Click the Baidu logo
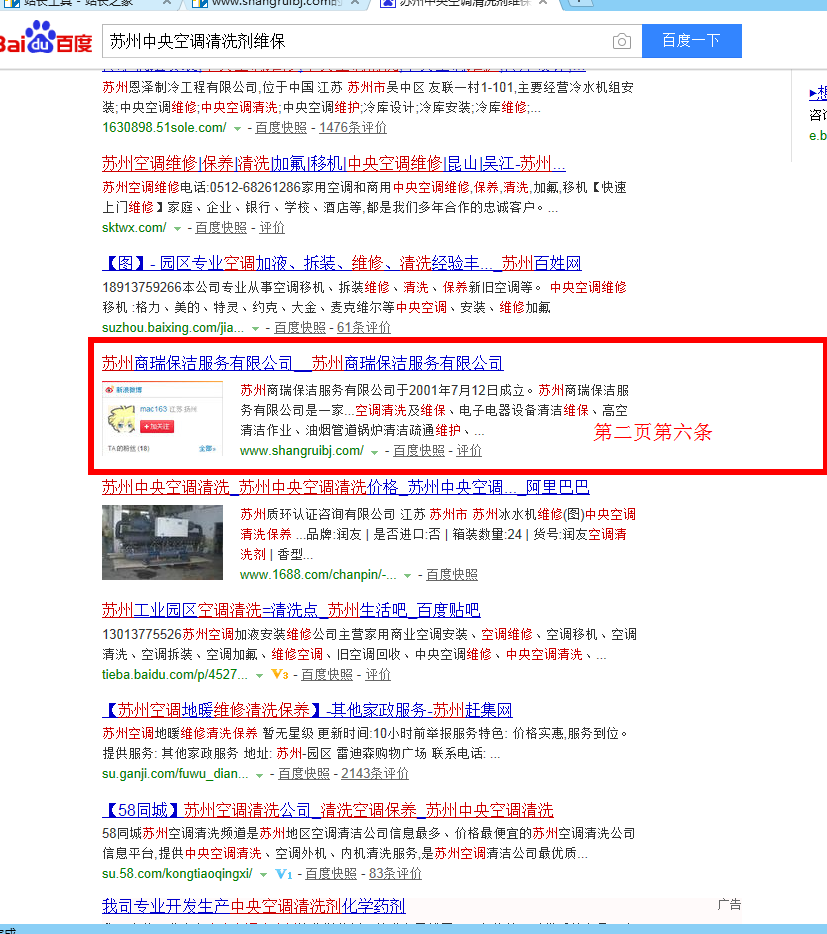 point(45,38)
